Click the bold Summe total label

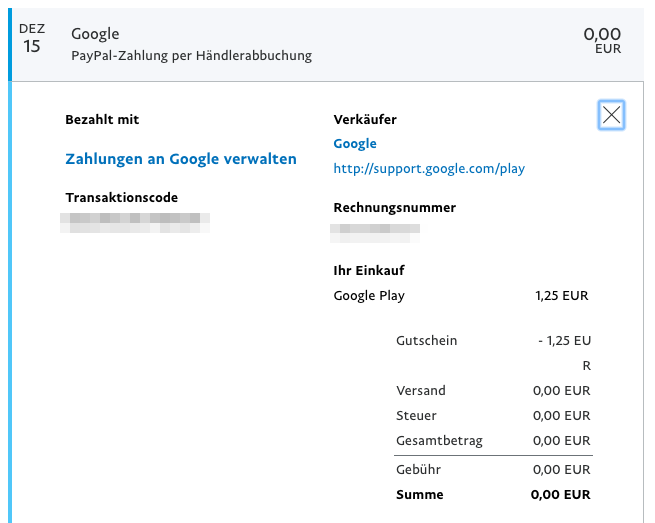[420, 495]
